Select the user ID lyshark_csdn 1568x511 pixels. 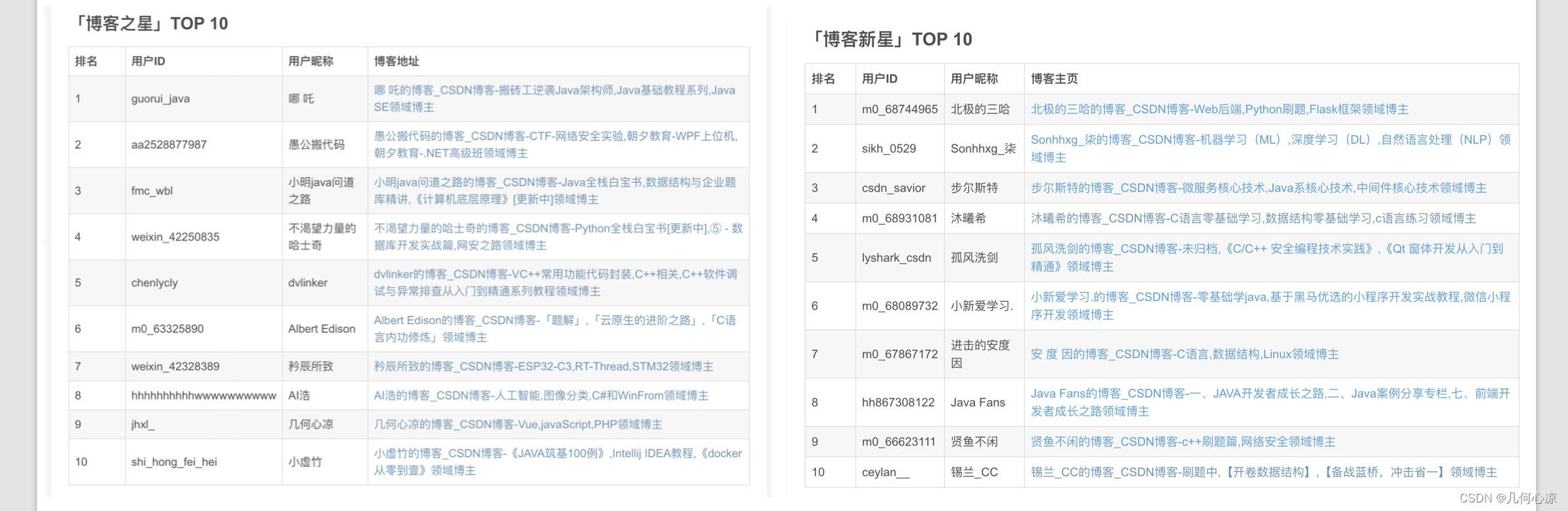[x=897, y=258]
